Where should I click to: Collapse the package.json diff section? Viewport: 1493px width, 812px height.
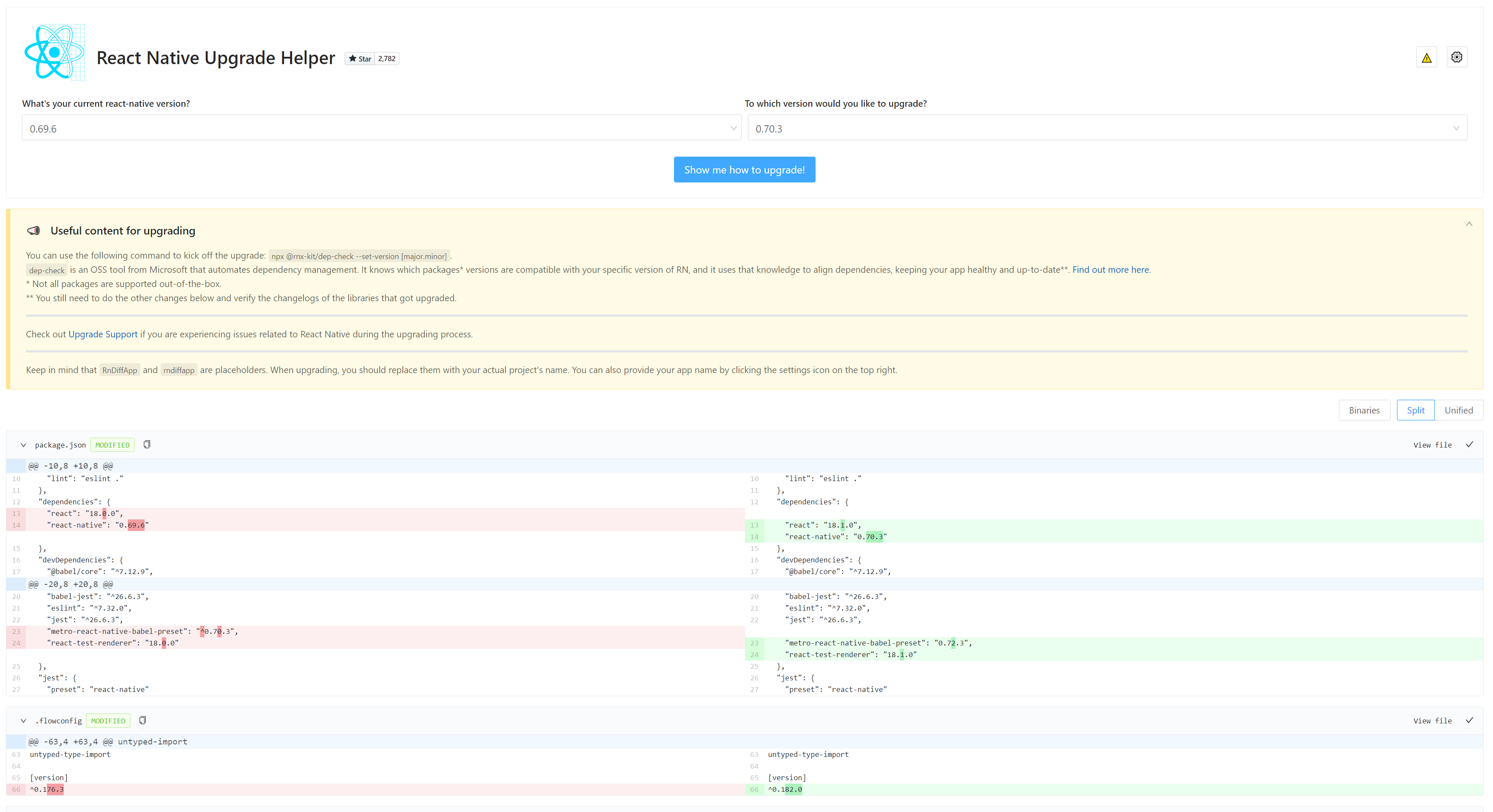(23, 445)
